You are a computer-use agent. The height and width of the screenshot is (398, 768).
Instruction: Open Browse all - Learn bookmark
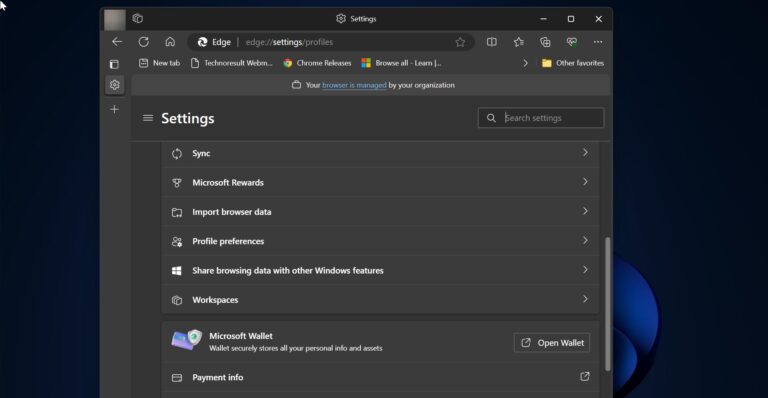401,63
